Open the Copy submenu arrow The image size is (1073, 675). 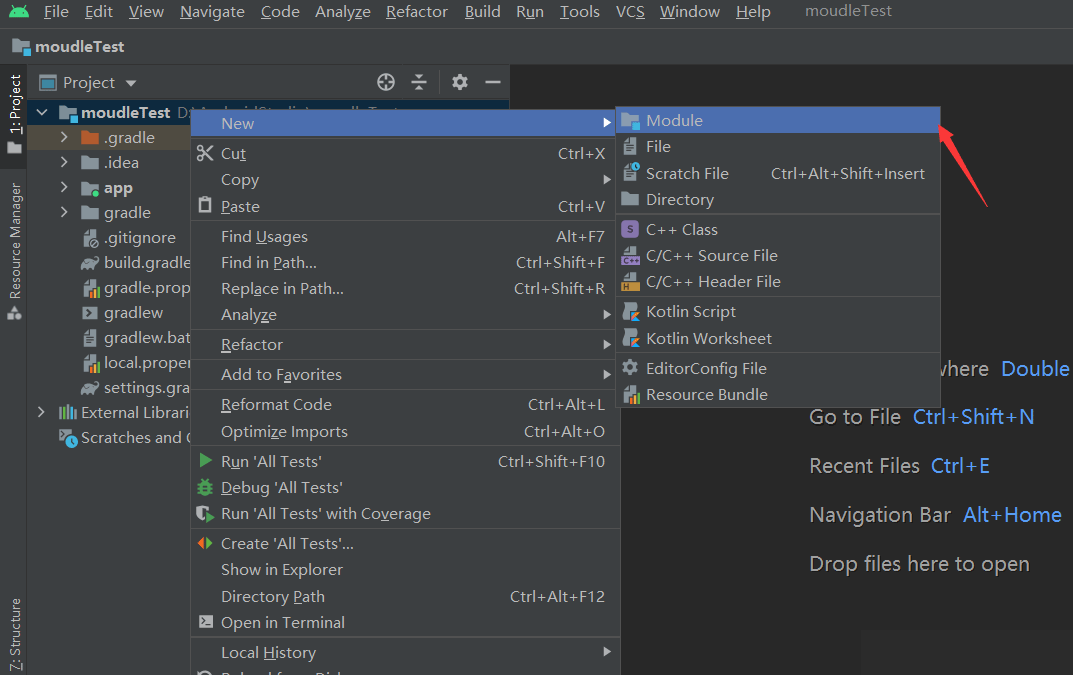coord(607,179)
